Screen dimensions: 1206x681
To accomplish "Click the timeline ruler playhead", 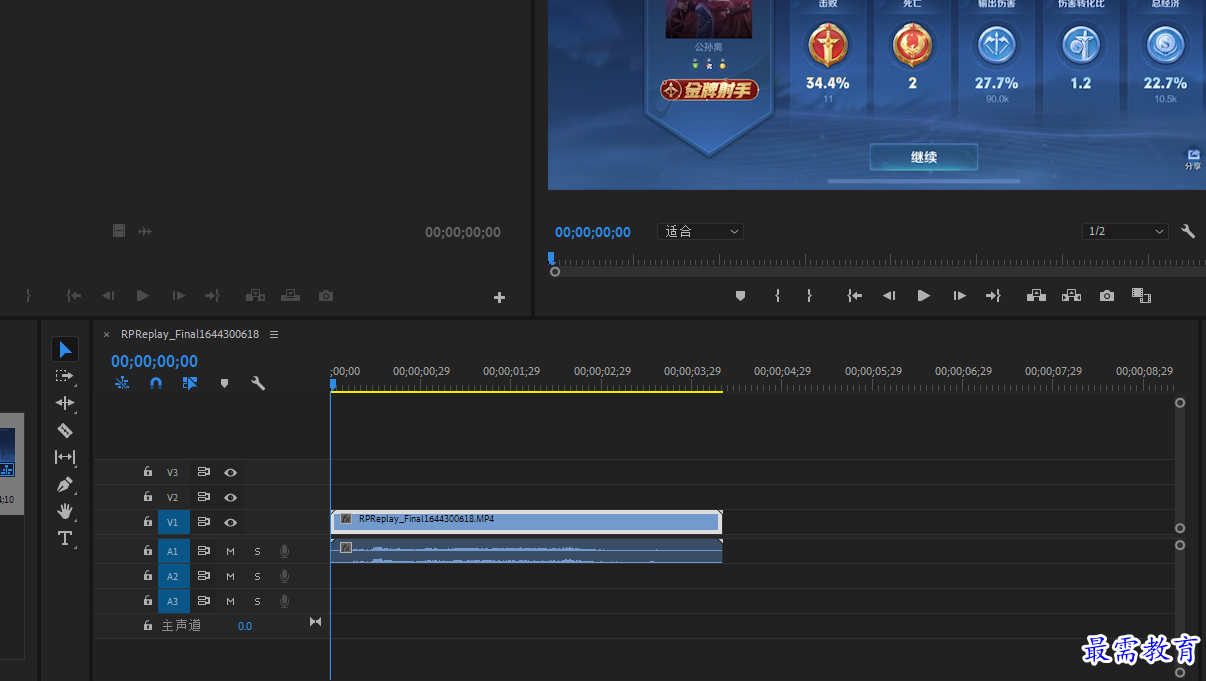I will tap(333, 384).
